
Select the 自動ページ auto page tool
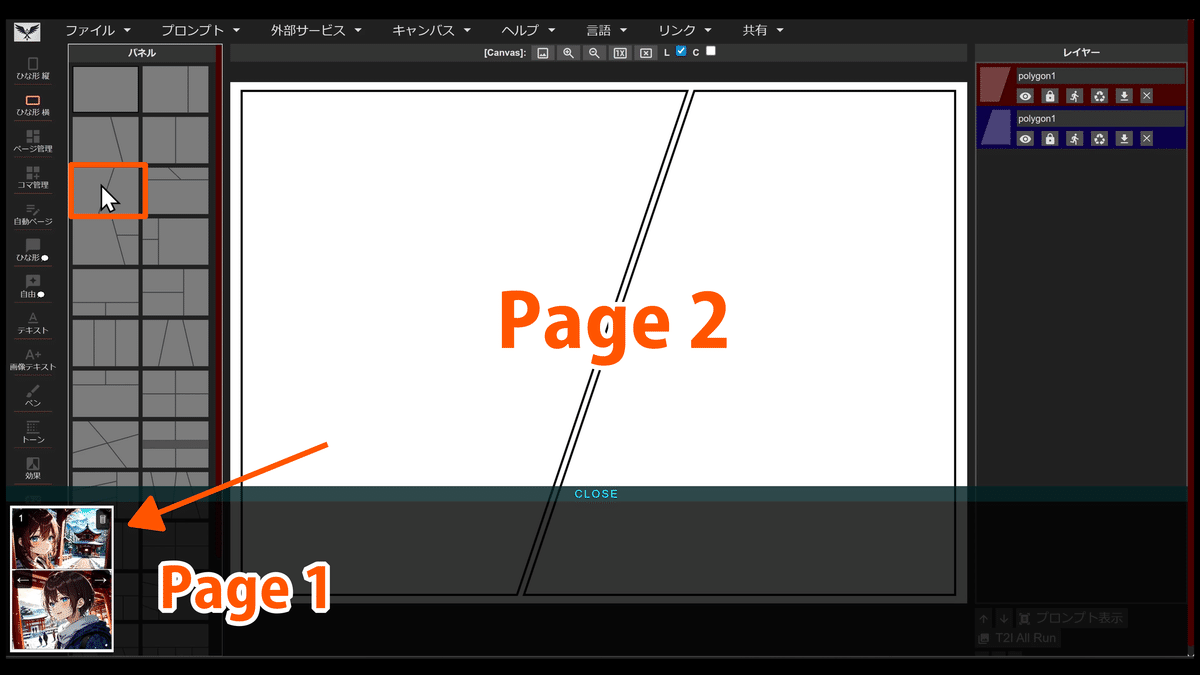31,216
